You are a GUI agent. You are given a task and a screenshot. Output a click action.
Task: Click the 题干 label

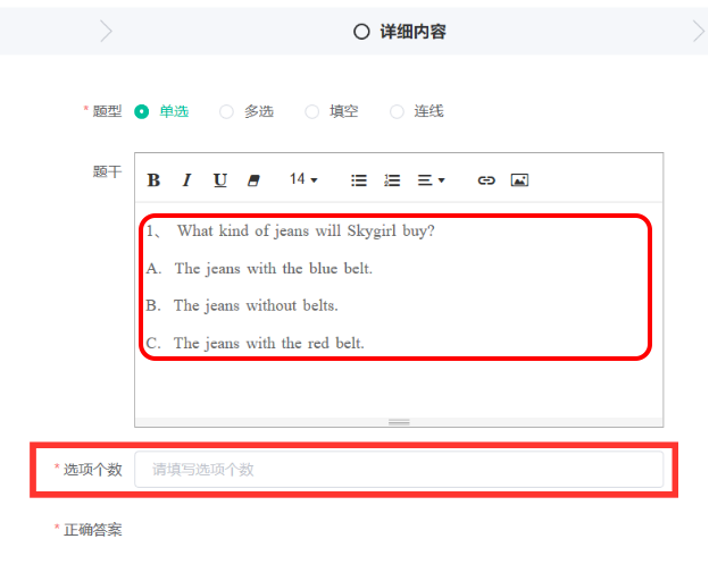coord(107,172)
